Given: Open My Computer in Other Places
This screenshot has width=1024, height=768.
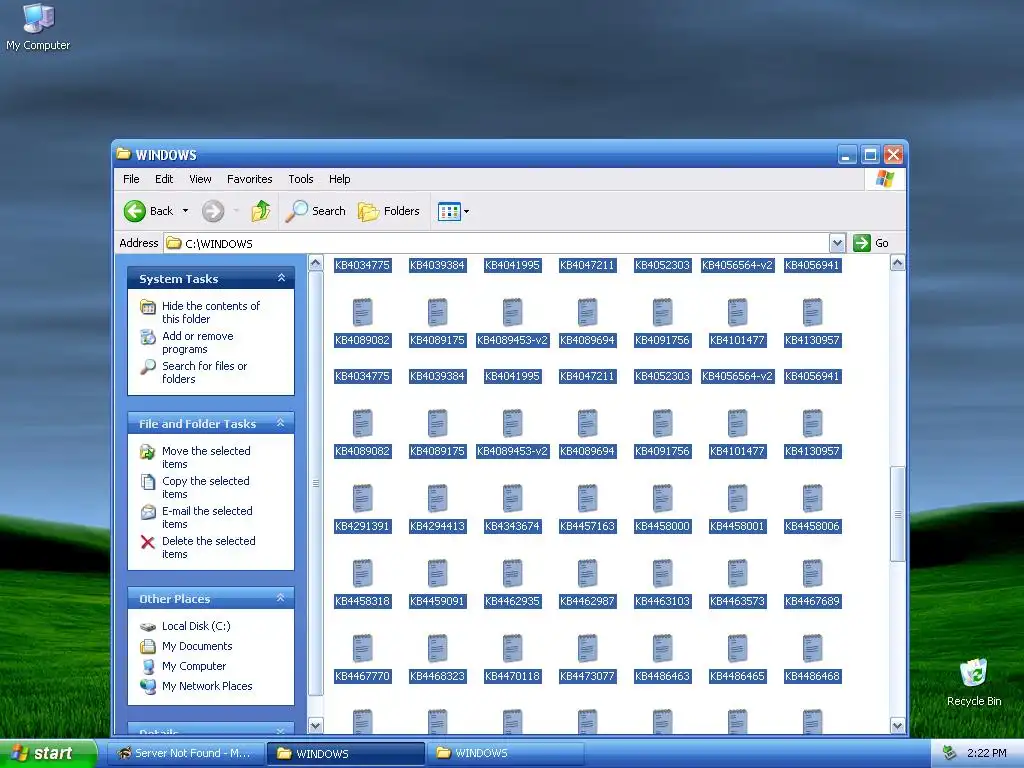Looking at the screenshot, I should 194,666.
